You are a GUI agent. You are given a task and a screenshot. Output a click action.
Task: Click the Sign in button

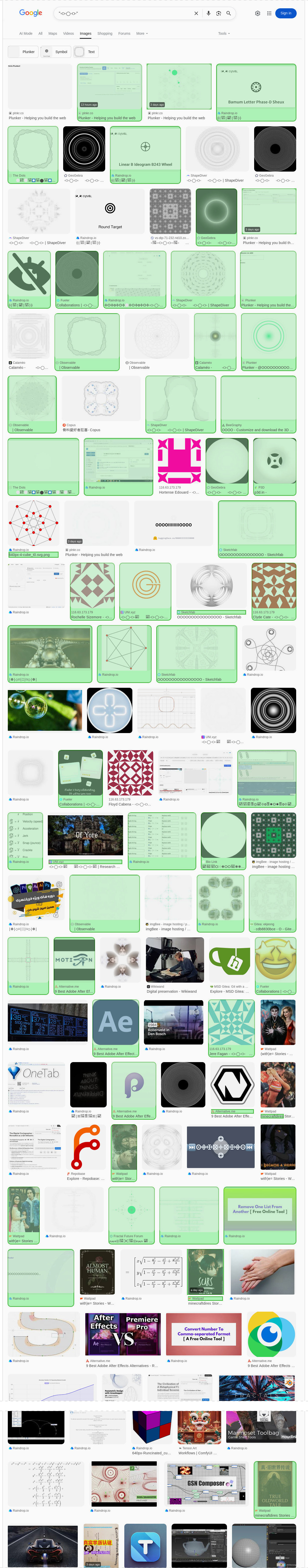(x=285, y=13)
